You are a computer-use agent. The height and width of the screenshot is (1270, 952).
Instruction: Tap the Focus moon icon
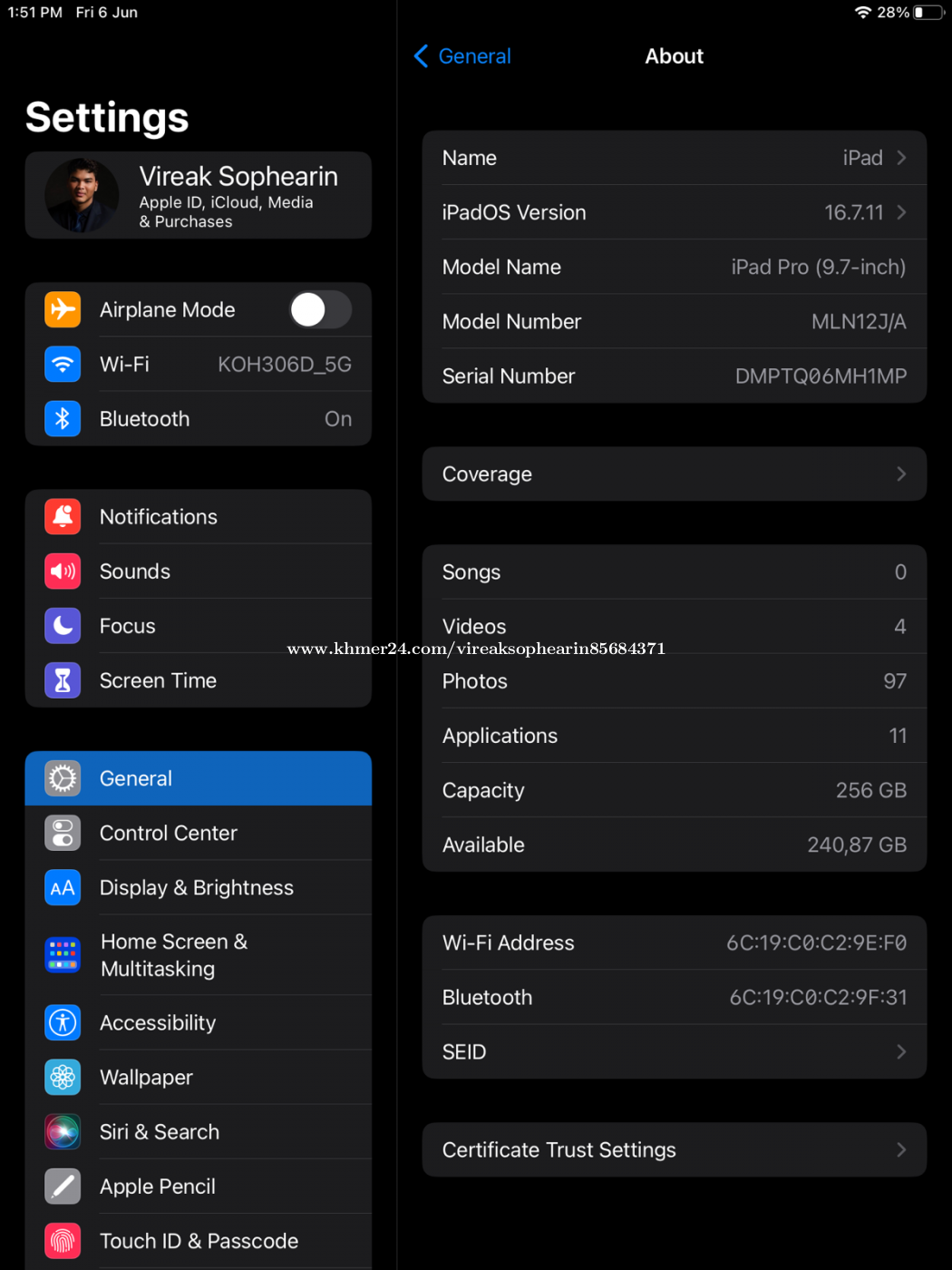point(63,625)
